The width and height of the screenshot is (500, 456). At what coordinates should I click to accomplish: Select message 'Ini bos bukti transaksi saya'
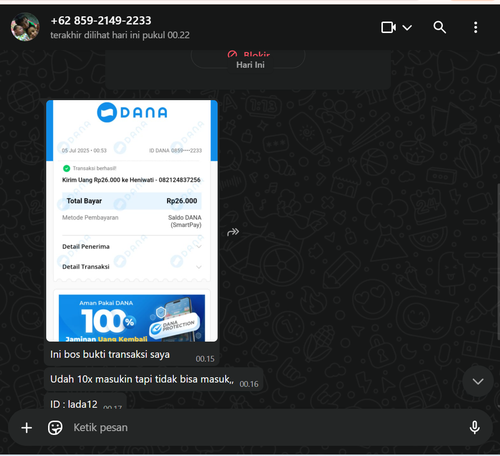[110, 354]
